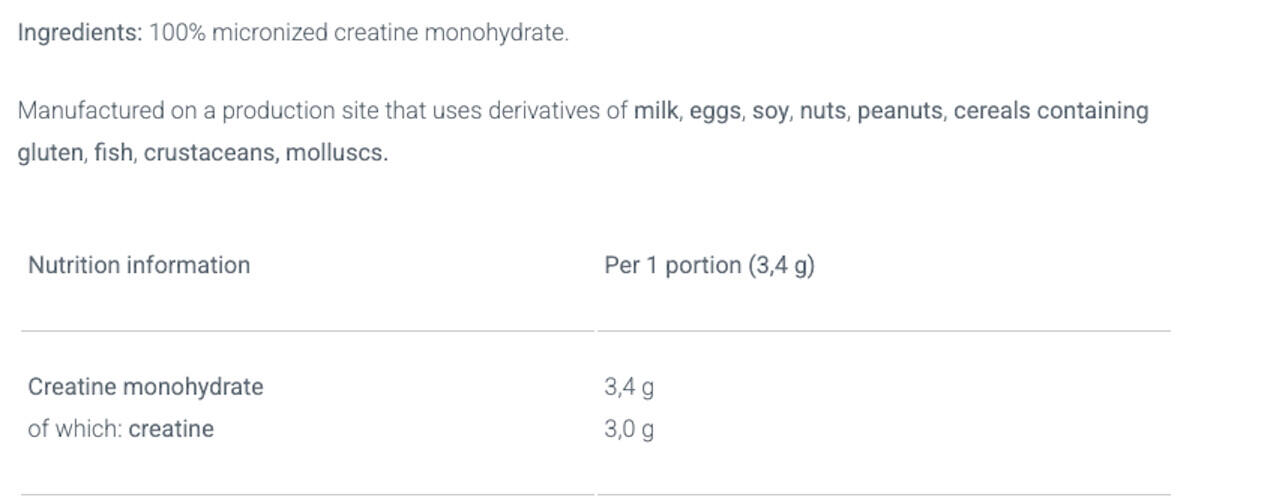Viewport: 1282px width, 500px height.
Task: Click the '3,4 g' value cell
Action: coord(629,387)
